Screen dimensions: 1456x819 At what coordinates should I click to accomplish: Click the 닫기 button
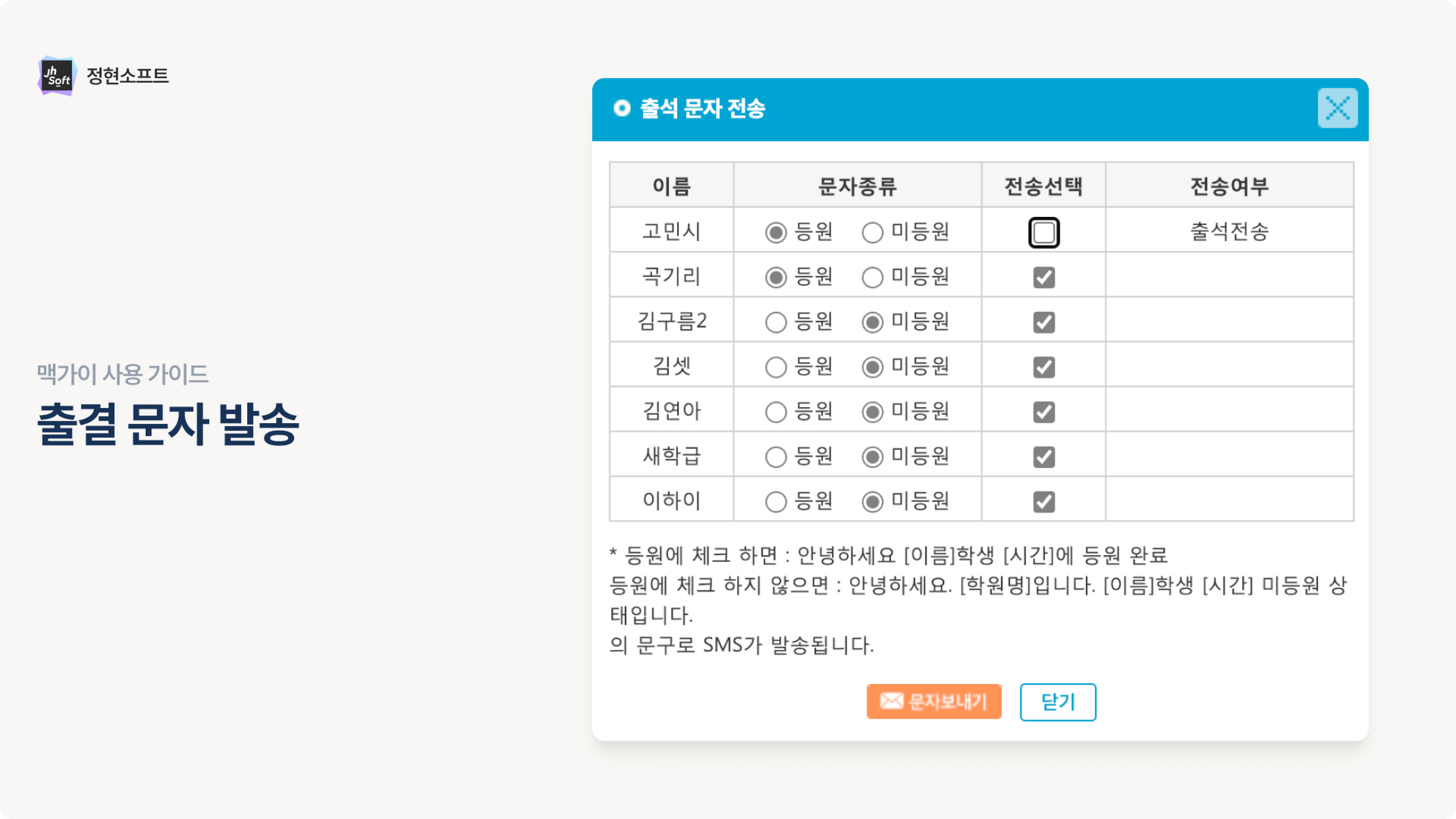tap(1057, 702)
